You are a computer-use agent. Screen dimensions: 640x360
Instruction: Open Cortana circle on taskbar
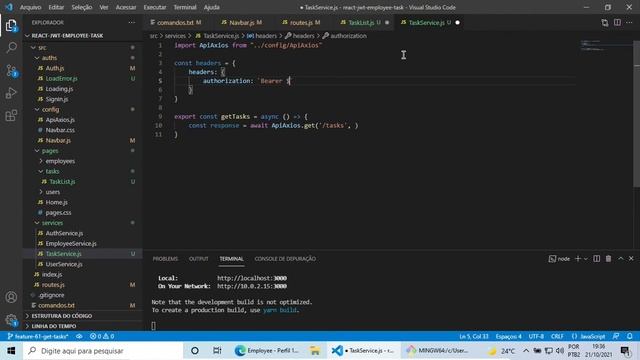(195, 351)
